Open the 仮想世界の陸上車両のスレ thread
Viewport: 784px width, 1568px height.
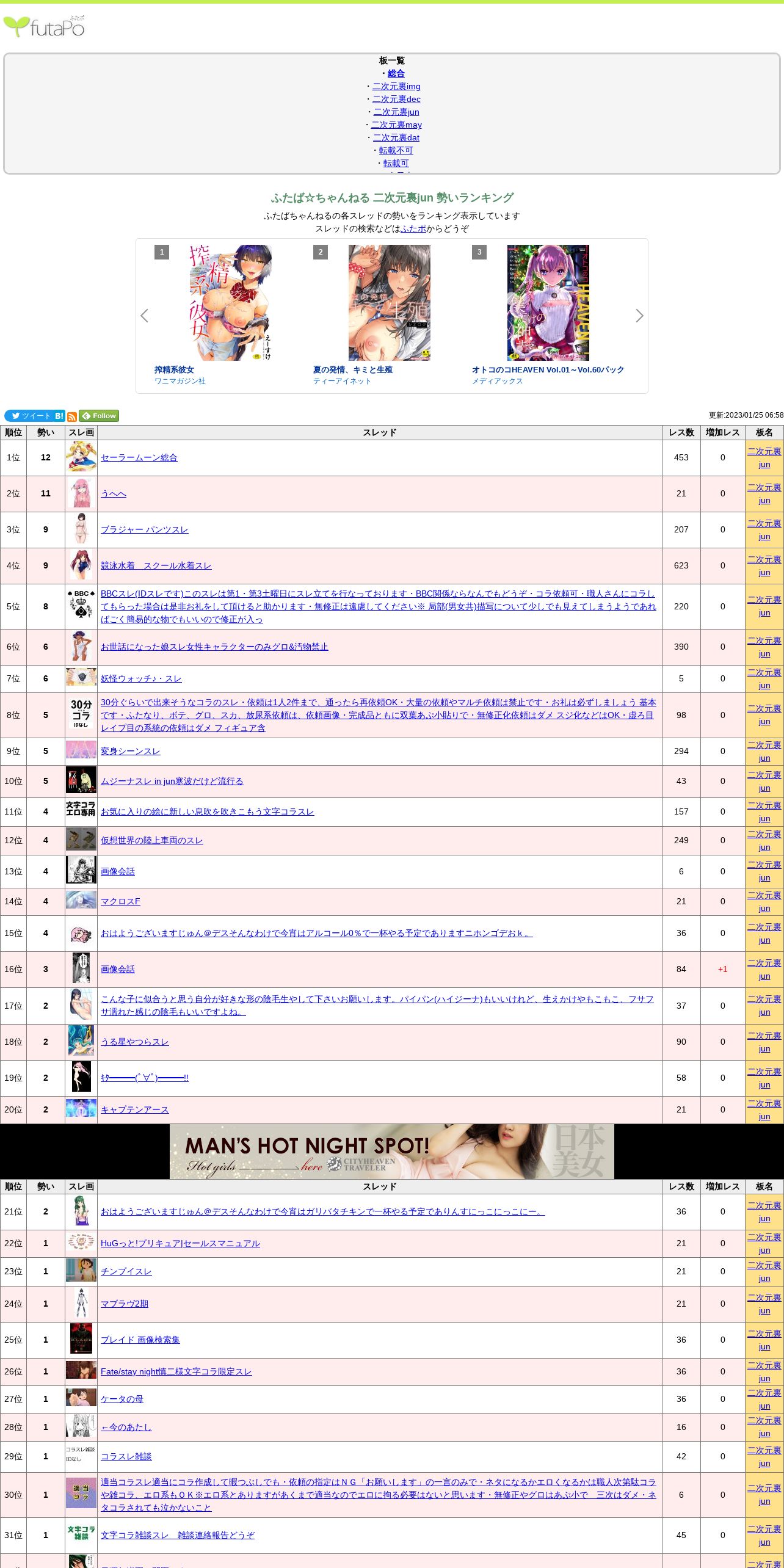pyautogui.click(x=152, y=840)
